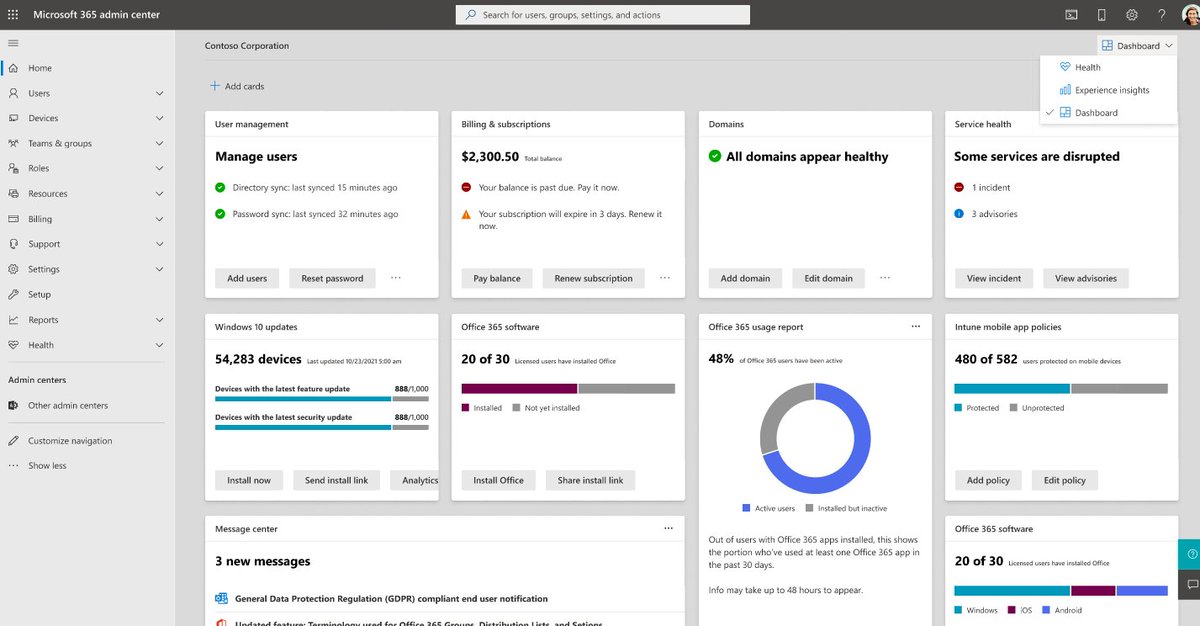Screen dimensions: 1200x626
Task: Expand the Billing navigation section
Action: (x=159, y=219)
